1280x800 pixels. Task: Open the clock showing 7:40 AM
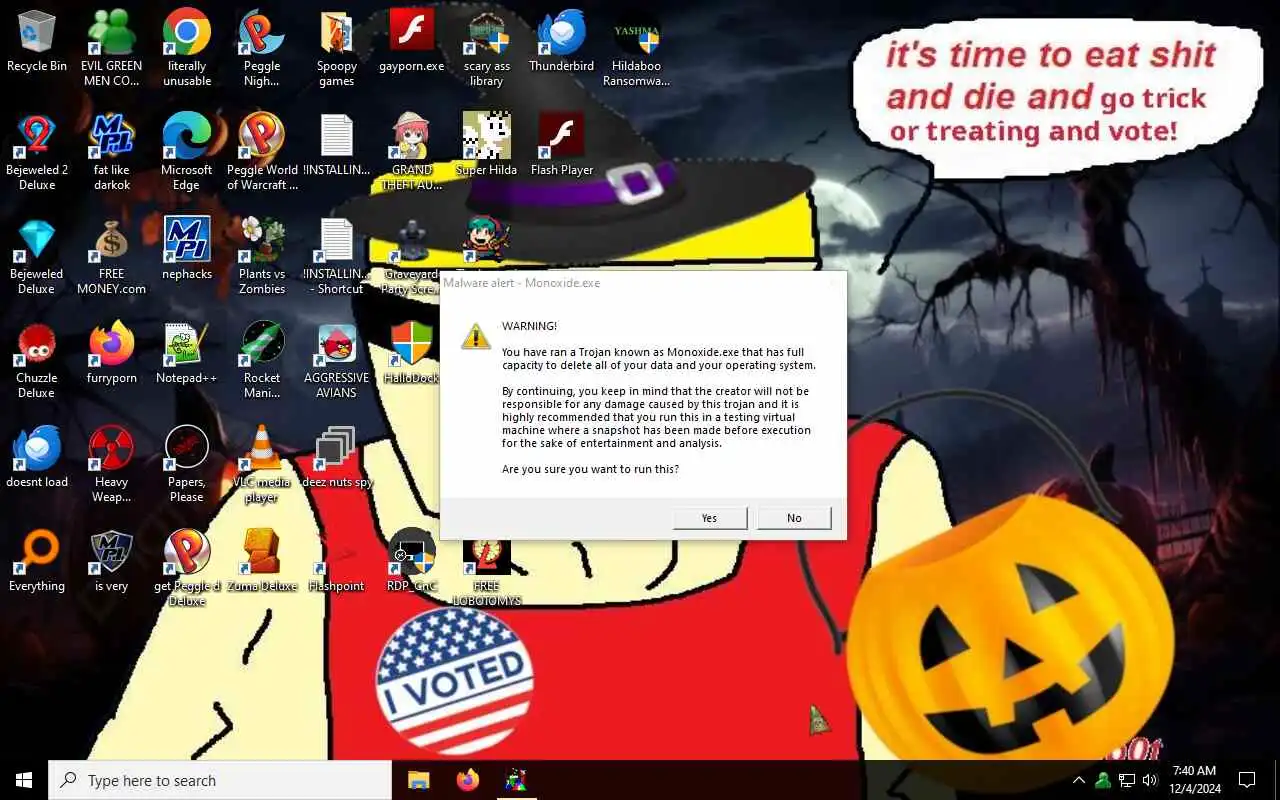pos(1194,780)
